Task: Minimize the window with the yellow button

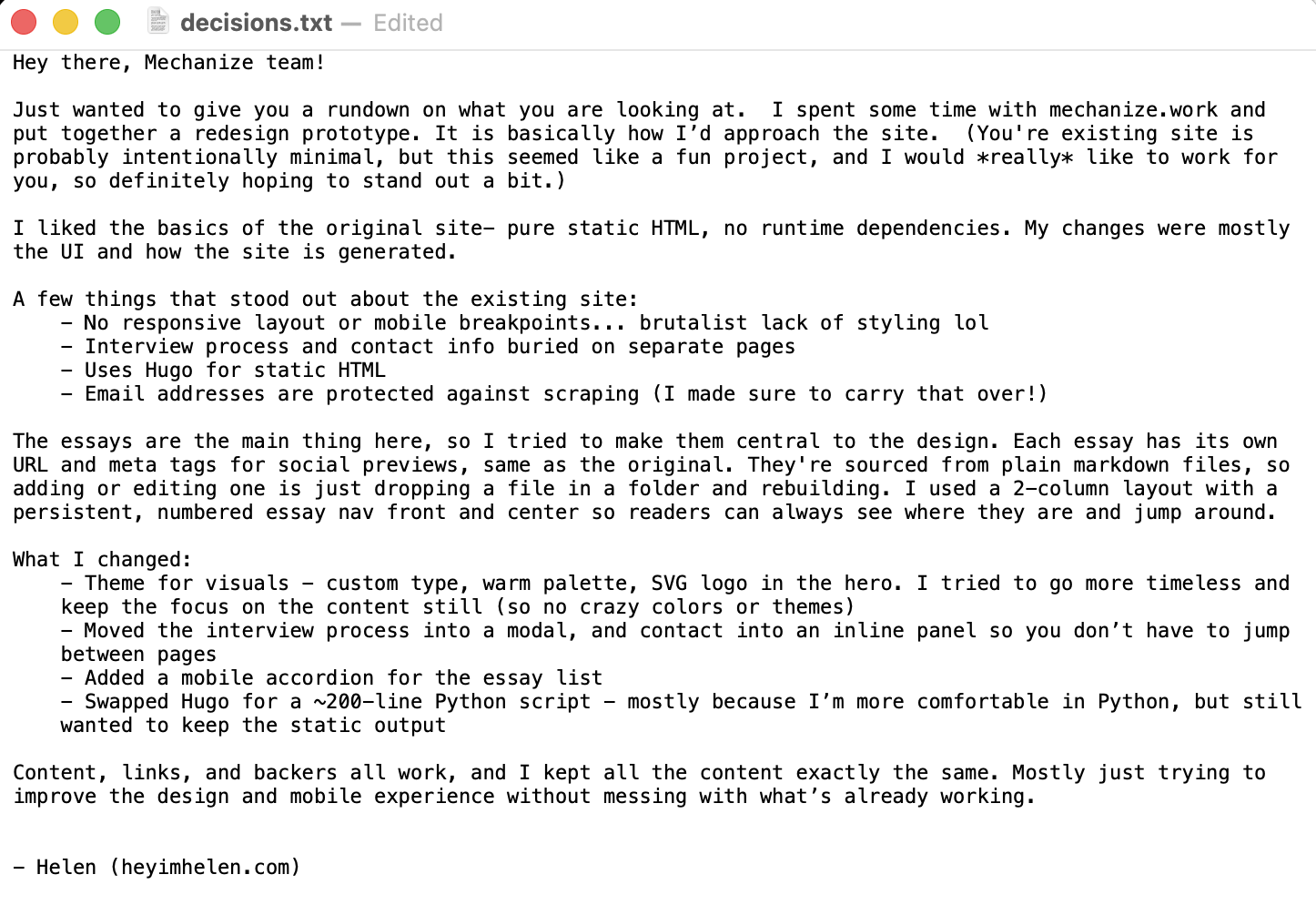Action: tap(66, 22)
